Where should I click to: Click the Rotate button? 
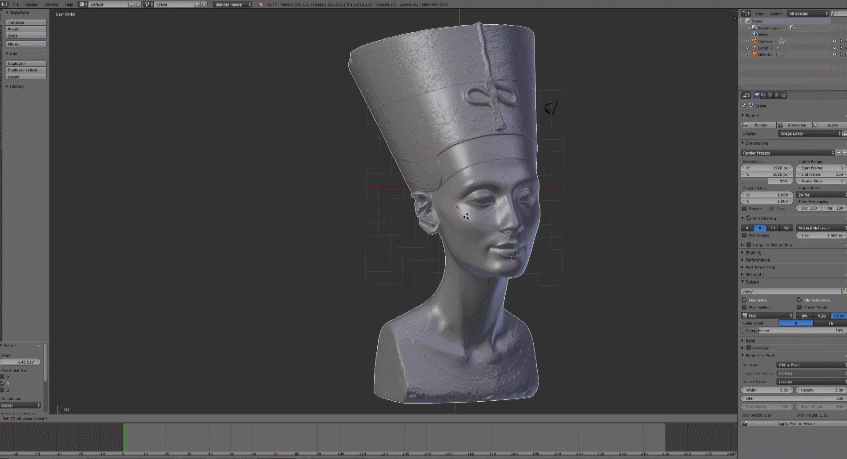[x=26, y=29]
